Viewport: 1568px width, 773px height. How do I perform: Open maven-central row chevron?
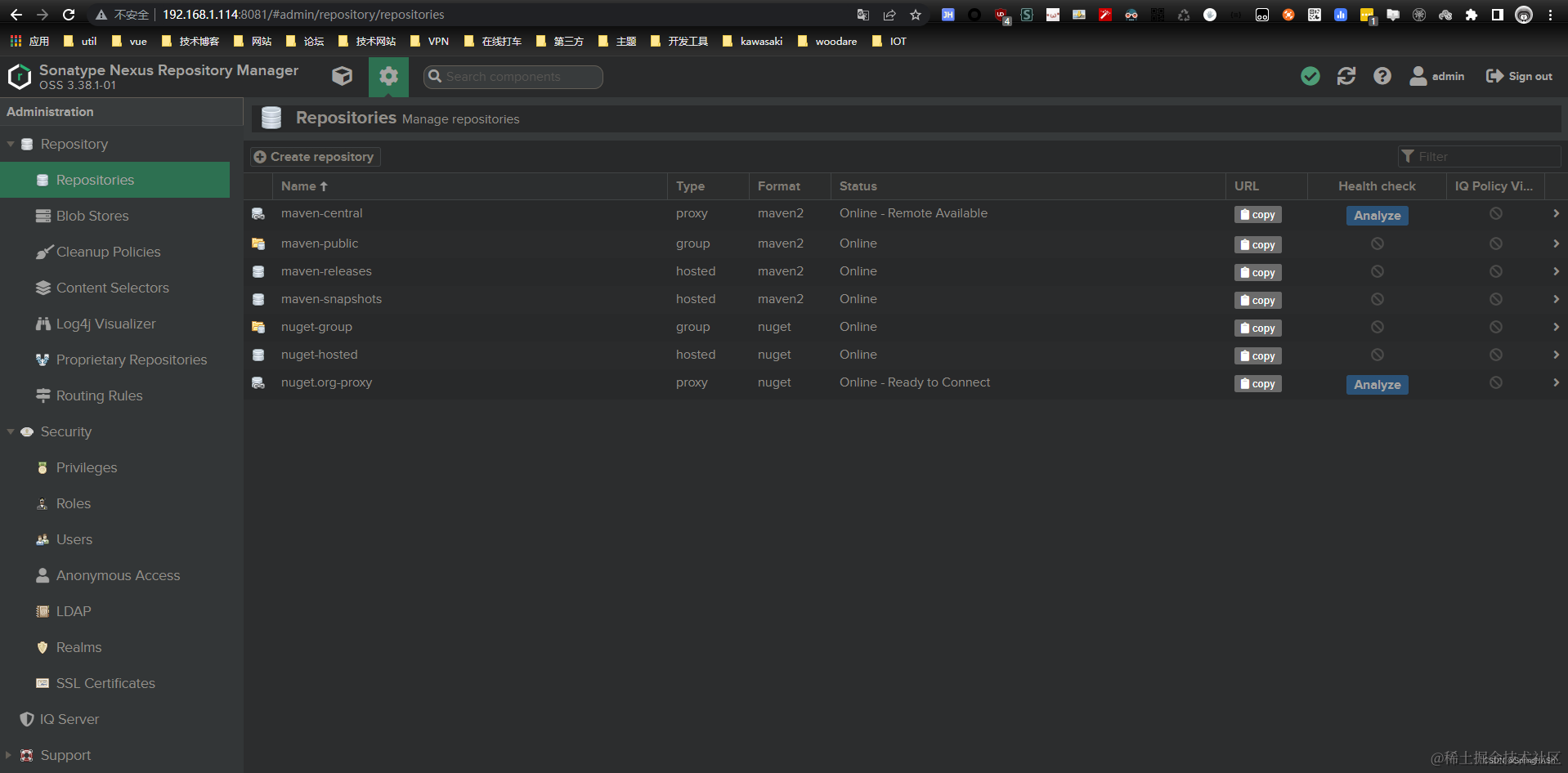(x=1556, y=213)
